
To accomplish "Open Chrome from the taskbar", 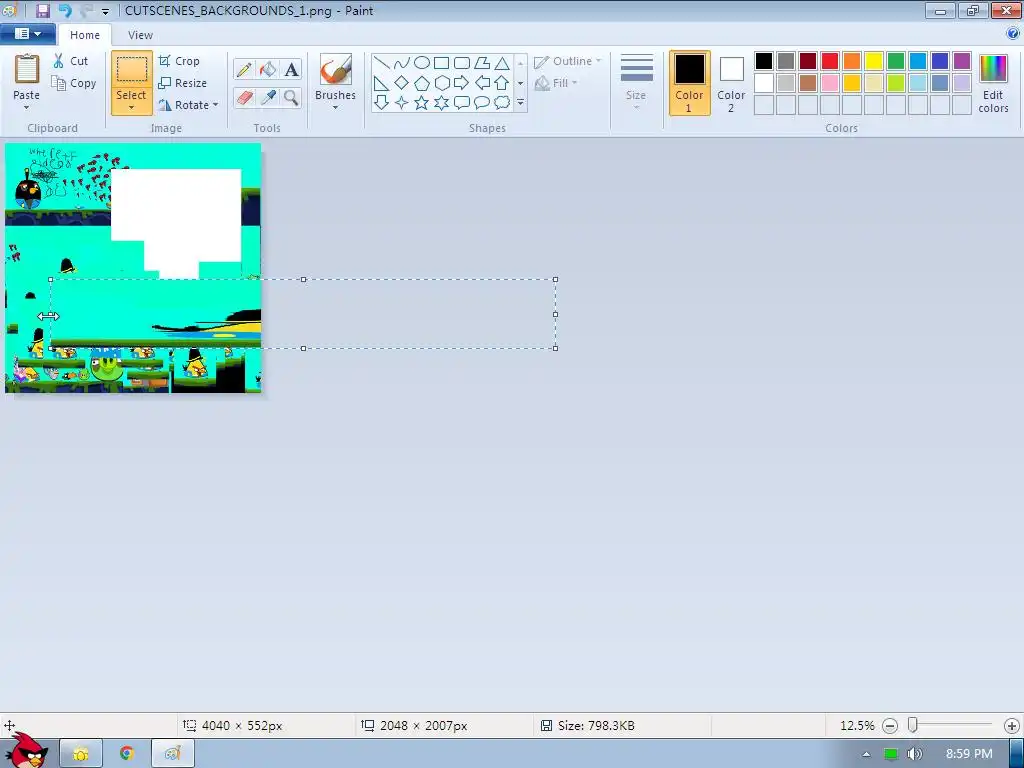I will 127,753.
